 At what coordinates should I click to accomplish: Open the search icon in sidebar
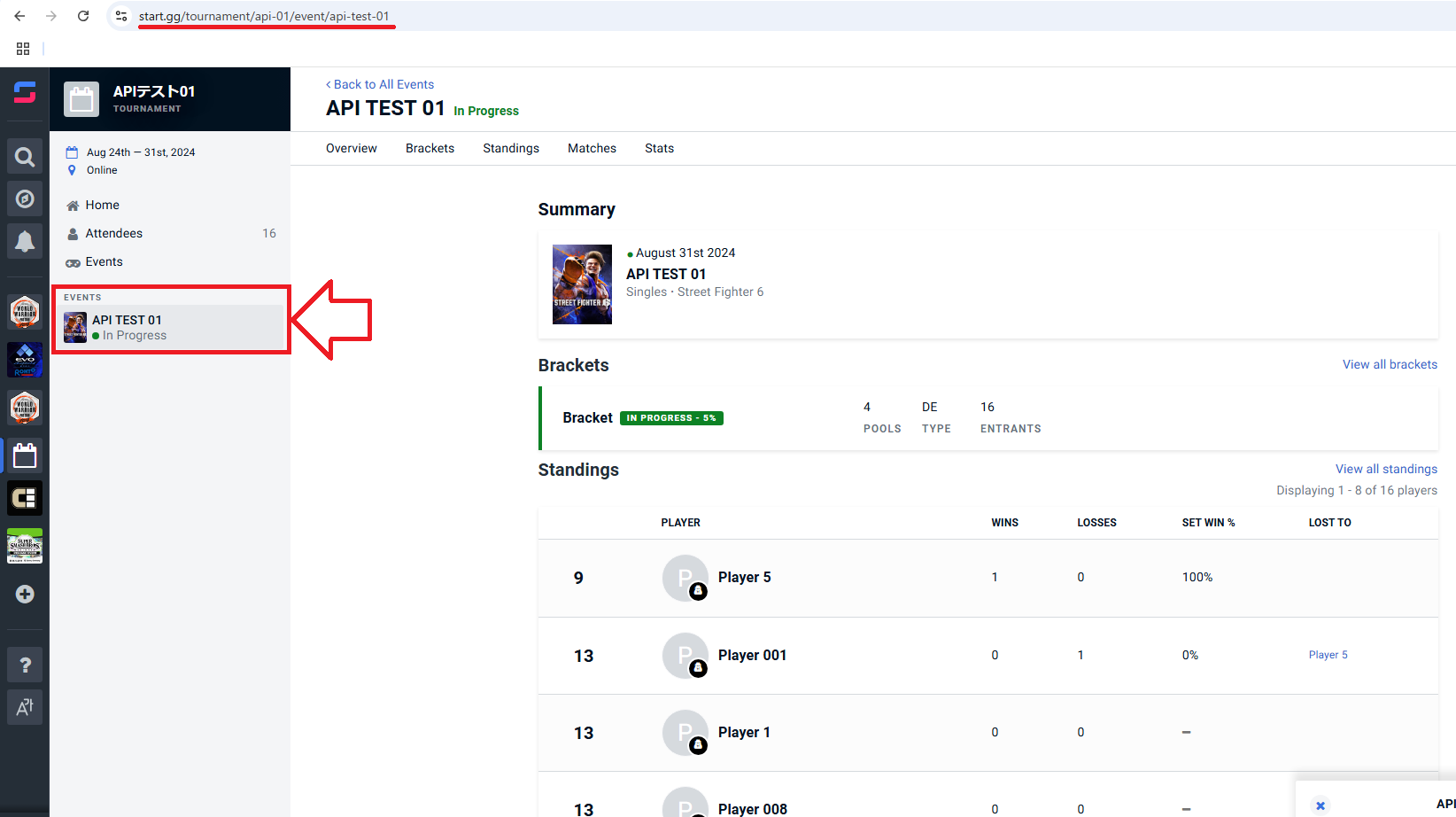(x=25, y=158)
